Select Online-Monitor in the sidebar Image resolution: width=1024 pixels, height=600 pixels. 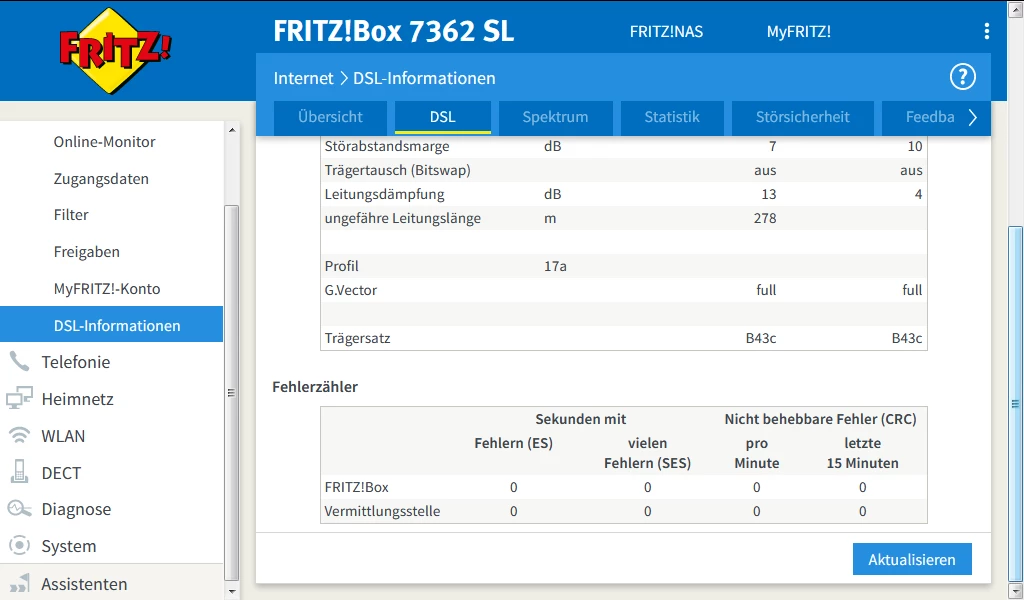[104, 142]
